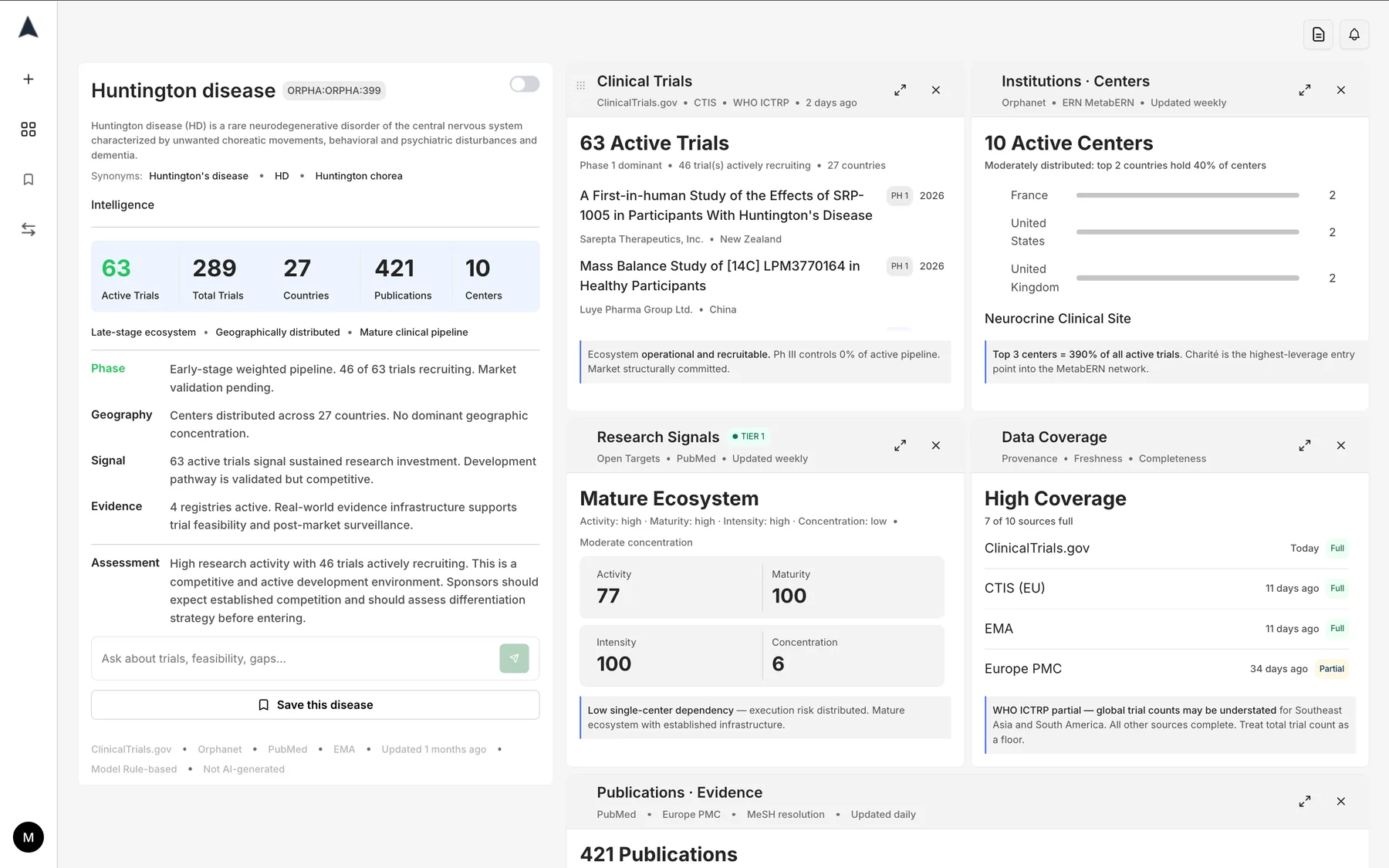Viewport: 1389px width, 868px height.
Task: Click the United States centers progress bar
Action: (1188, 232)
